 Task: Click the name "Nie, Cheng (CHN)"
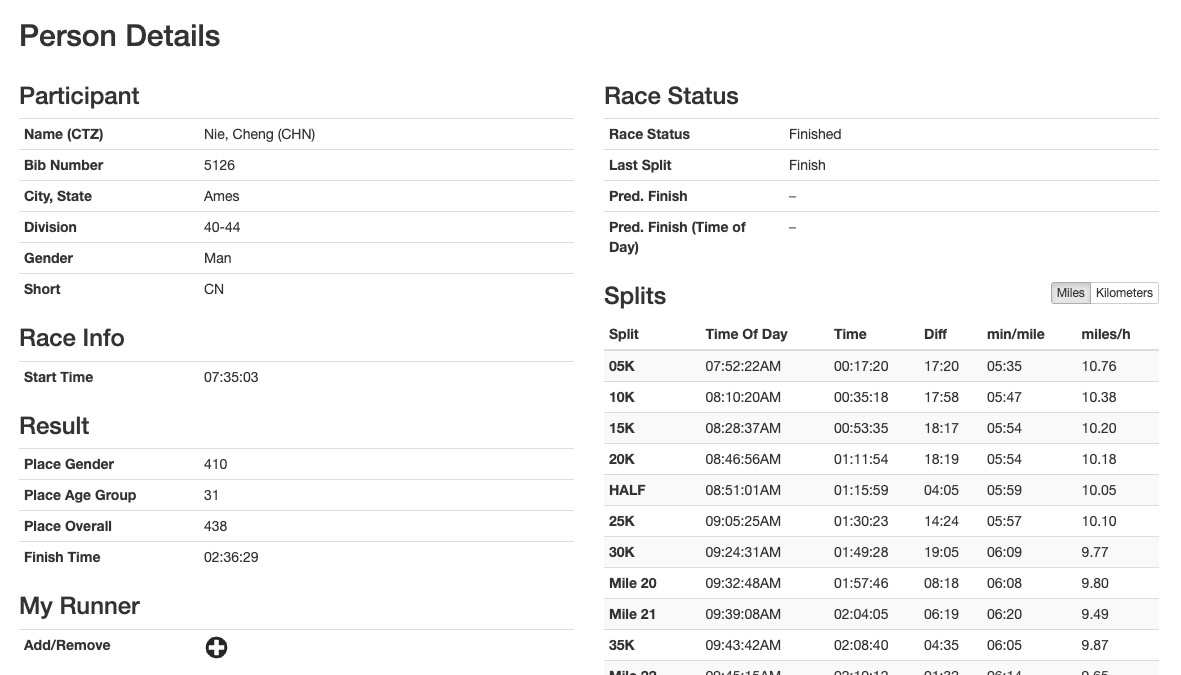pyautogui.click(x=259, y=134)
